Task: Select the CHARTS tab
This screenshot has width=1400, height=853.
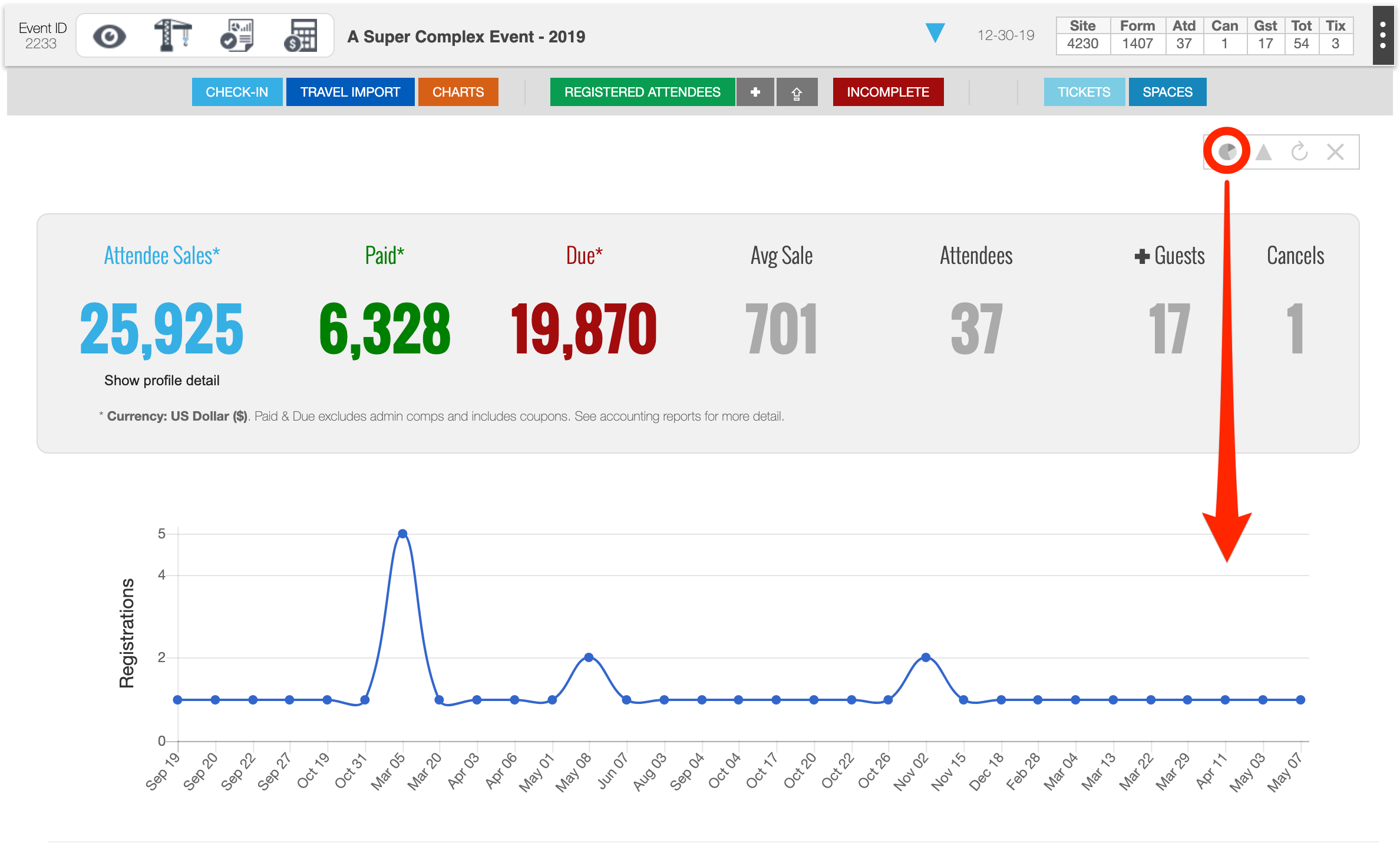Action: pyautogui.click(x=458, y=92)
